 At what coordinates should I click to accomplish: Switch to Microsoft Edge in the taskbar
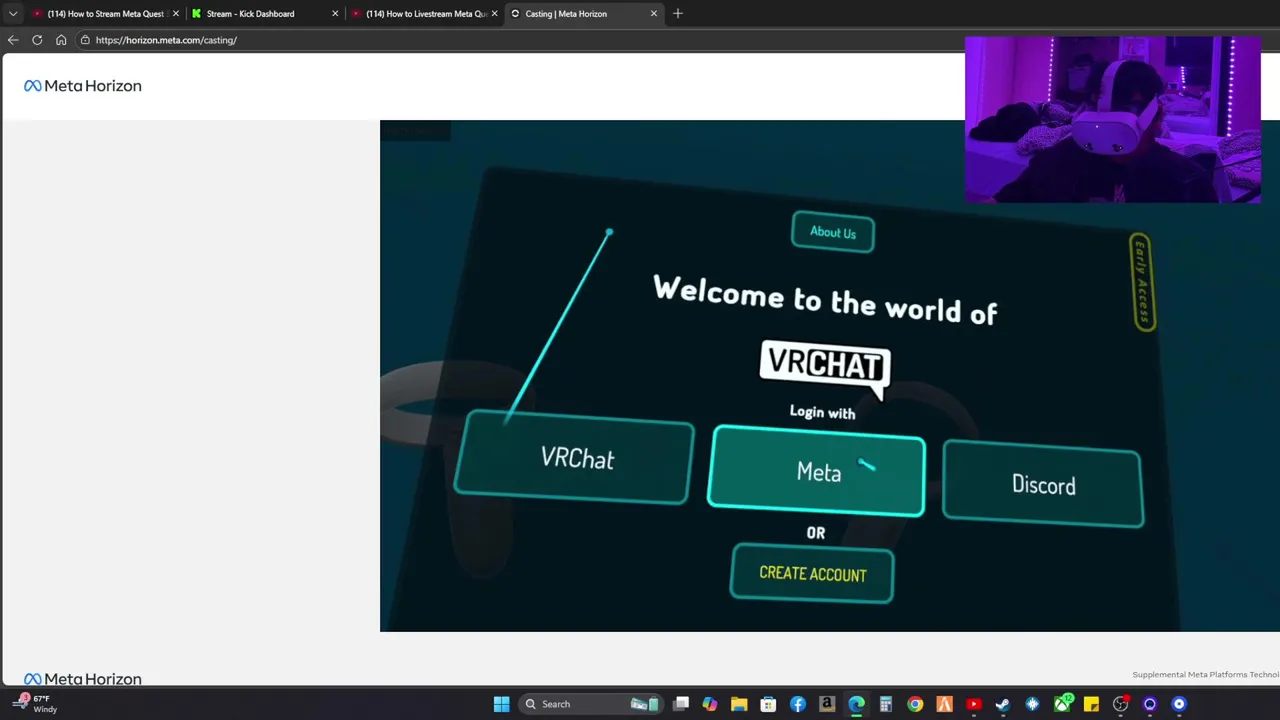point(856,704)
